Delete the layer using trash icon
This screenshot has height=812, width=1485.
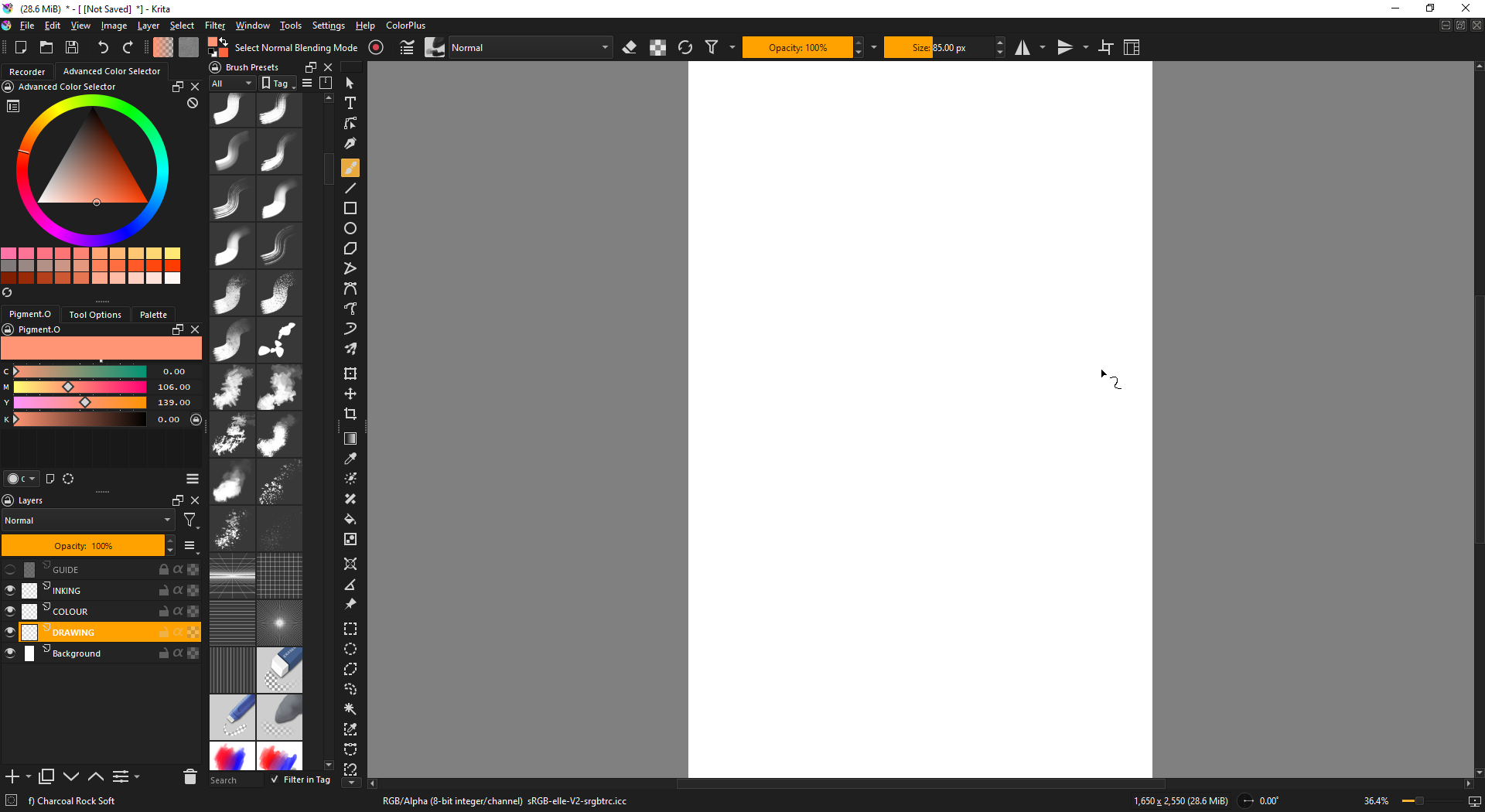click(189, 776)
